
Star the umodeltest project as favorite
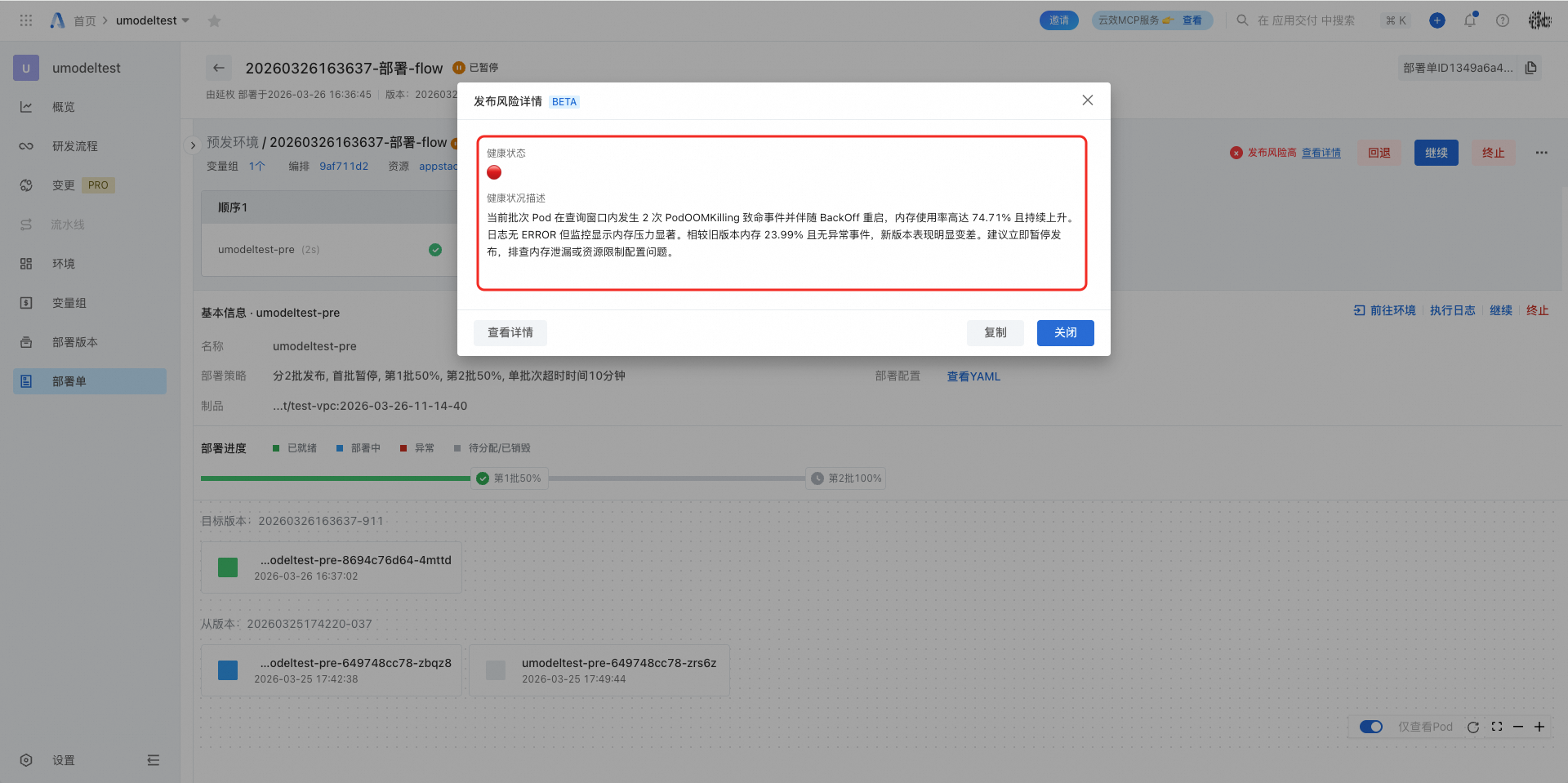point(214,21)
